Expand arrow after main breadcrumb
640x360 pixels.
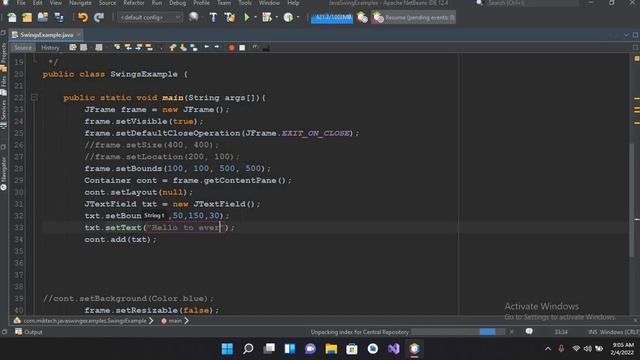(x=187, y=321)
